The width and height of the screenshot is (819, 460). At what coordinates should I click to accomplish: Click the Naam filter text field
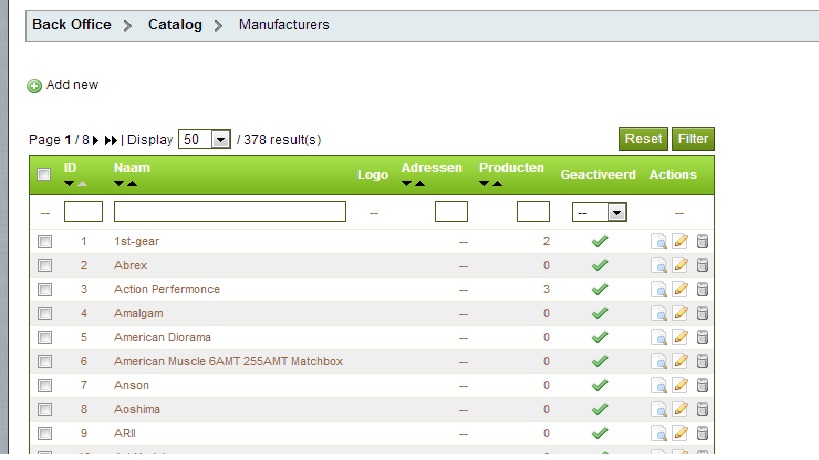(230, 211)
